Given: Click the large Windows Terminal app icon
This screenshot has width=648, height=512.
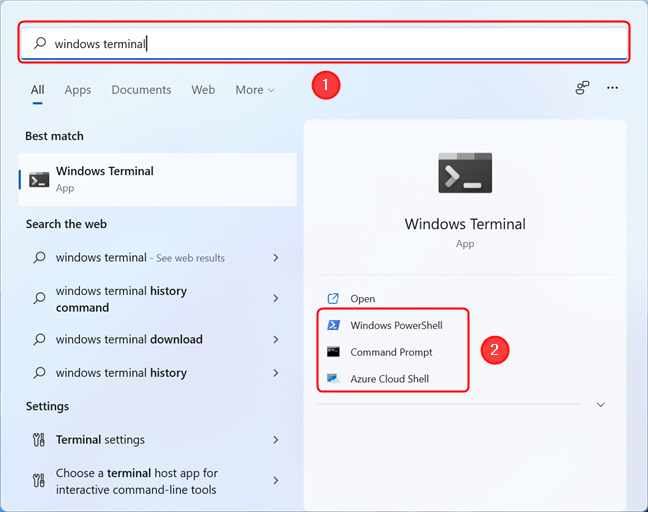Looking at the screenshot, I should pyautogui.click(x=465, y=173).
